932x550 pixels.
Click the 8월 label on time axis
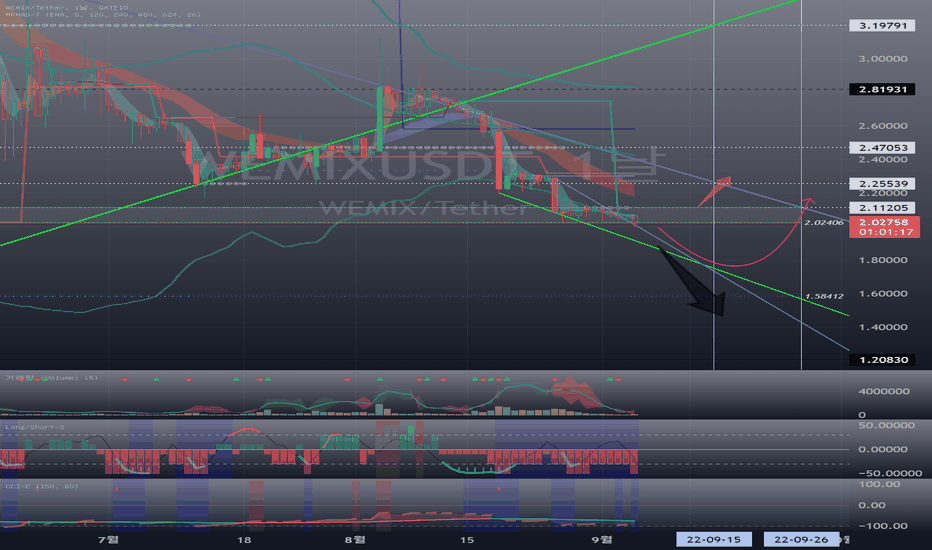pos(355,539)
